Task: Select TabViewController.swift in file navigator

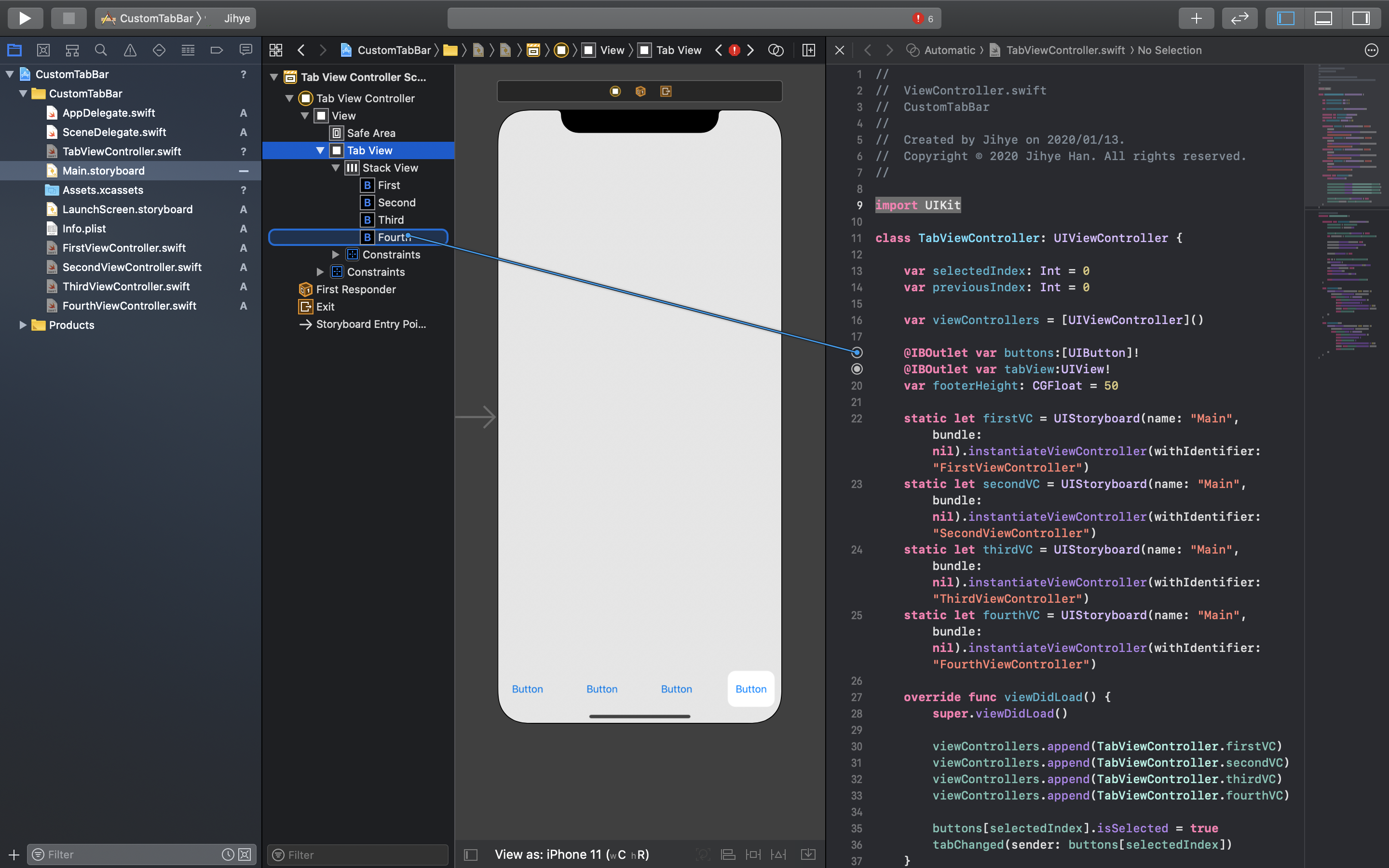Action: click(121, 151)
